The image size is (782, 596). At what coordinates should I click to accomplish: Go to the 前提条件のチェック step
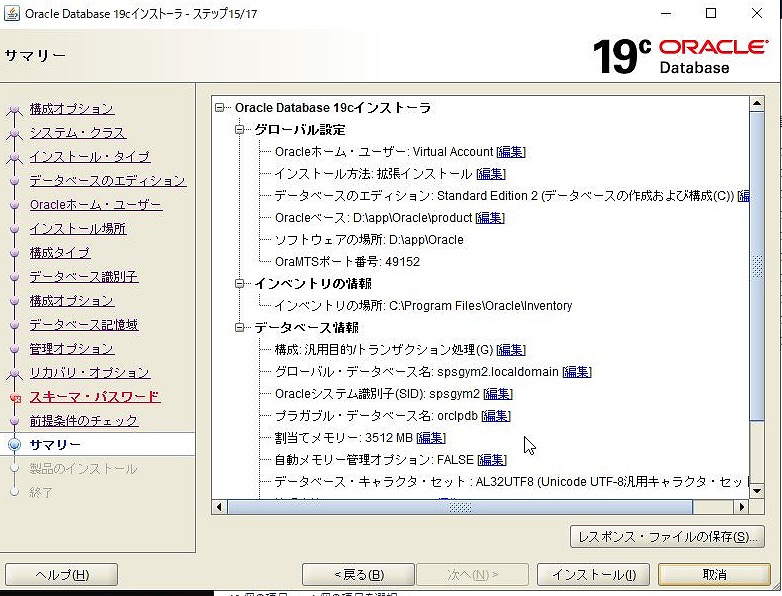point(84,420)
